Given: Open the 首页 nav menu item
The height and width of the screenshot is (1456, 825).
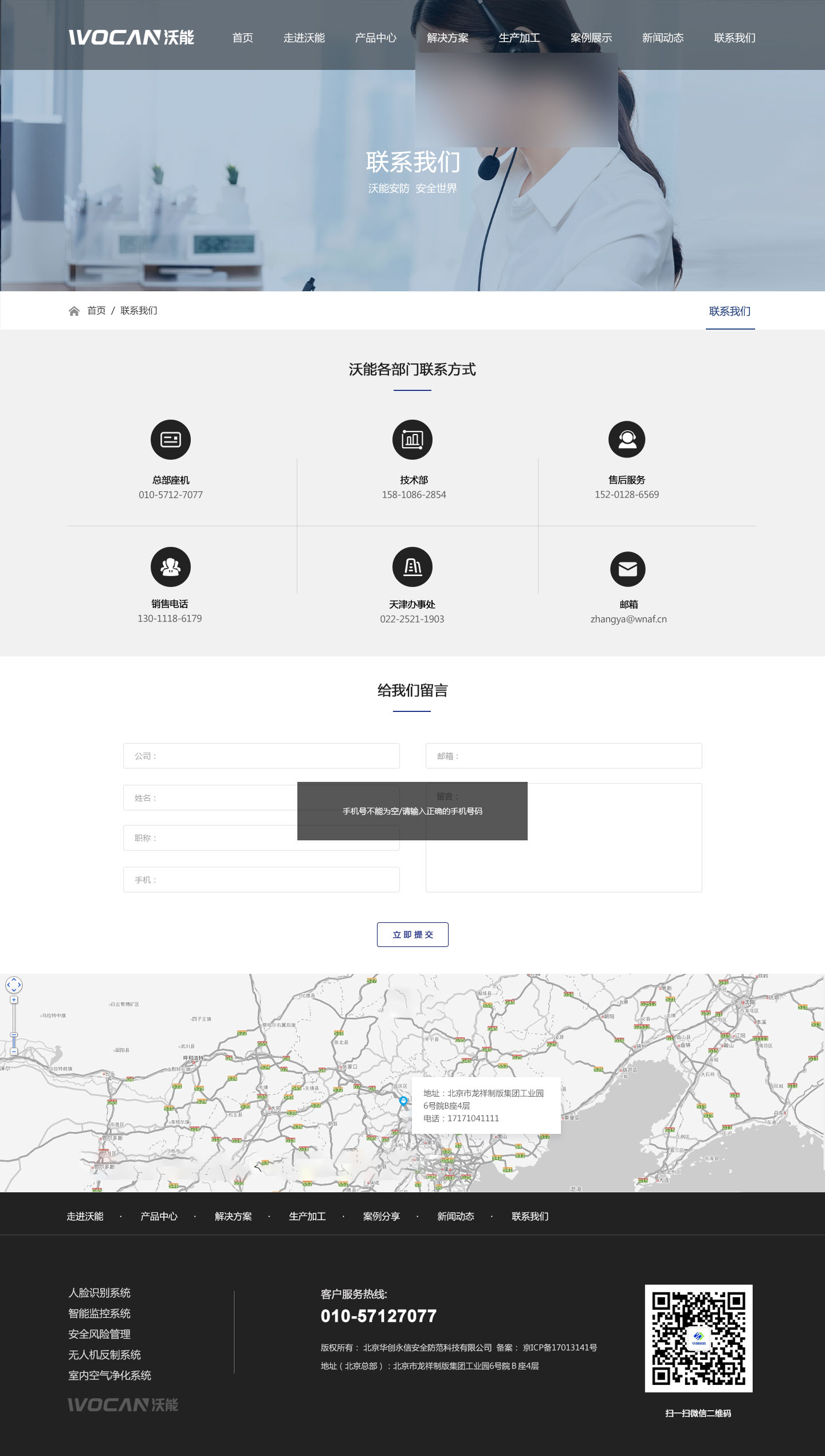Looking at the screenshot, I should click(x=243, y=38).
